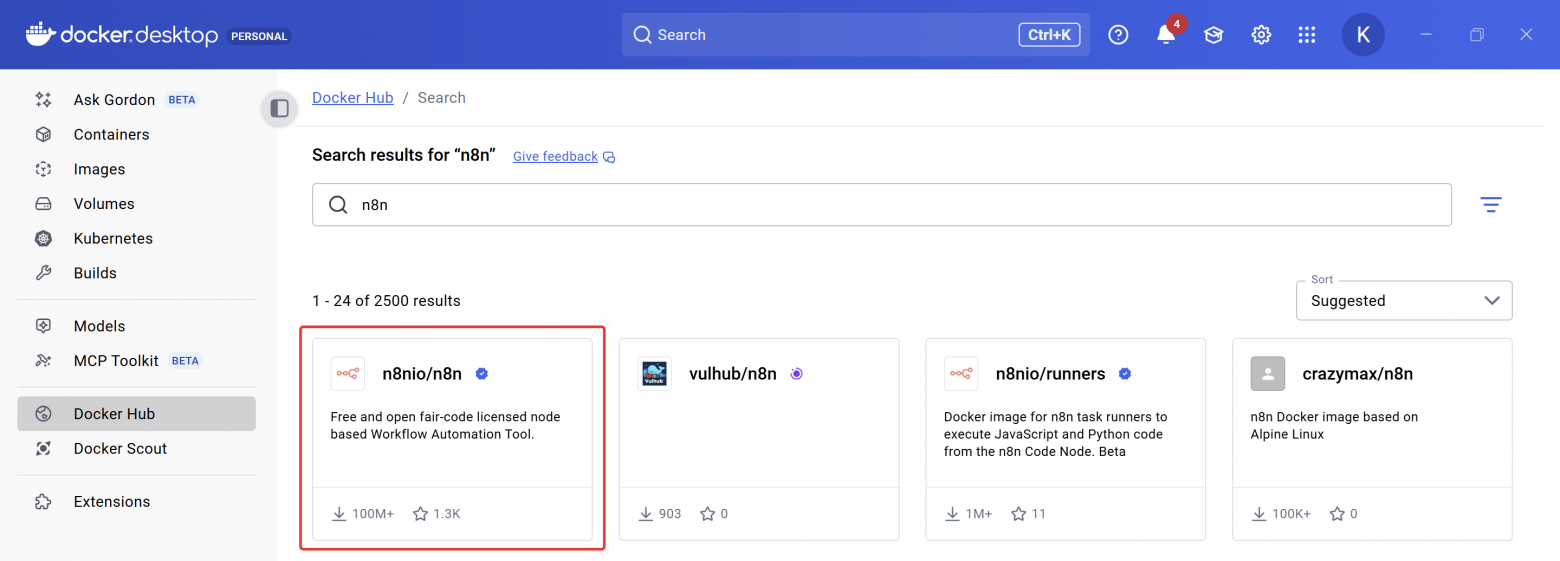The height and width of the screenshot is (561, 1560).
Task: Click the n8n Docker Hub search field
Action: tap(882, 205)
